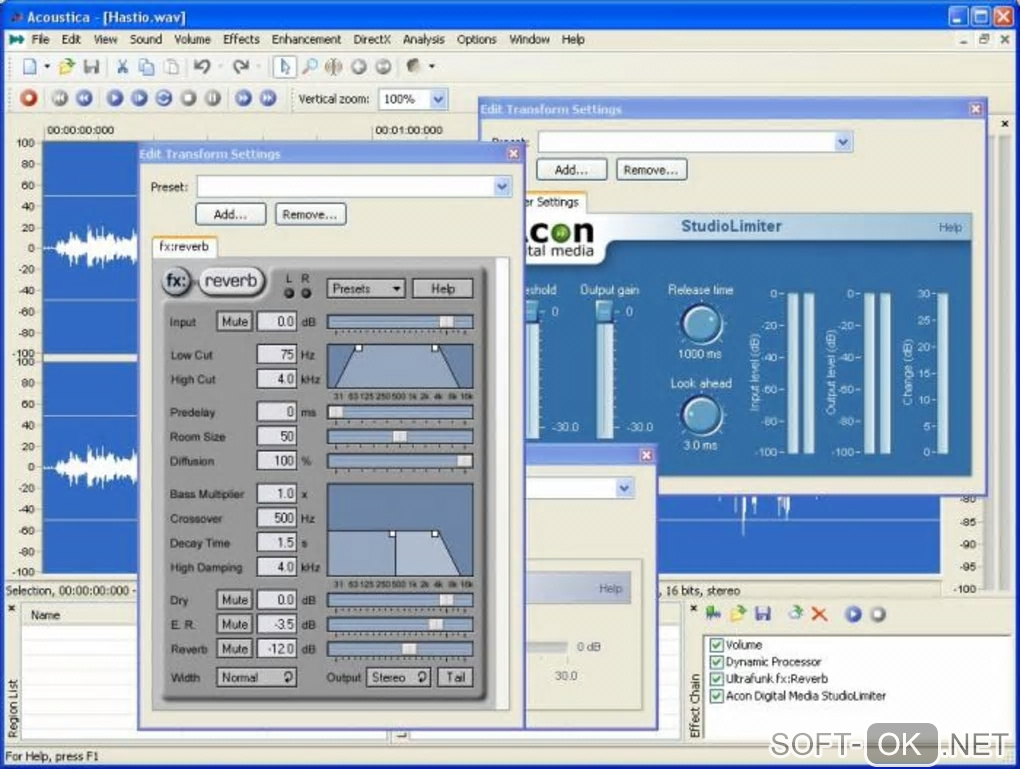Click the Loop playback button
The height and width of the screenshot is (769, 1020).
tap(164, 98)
